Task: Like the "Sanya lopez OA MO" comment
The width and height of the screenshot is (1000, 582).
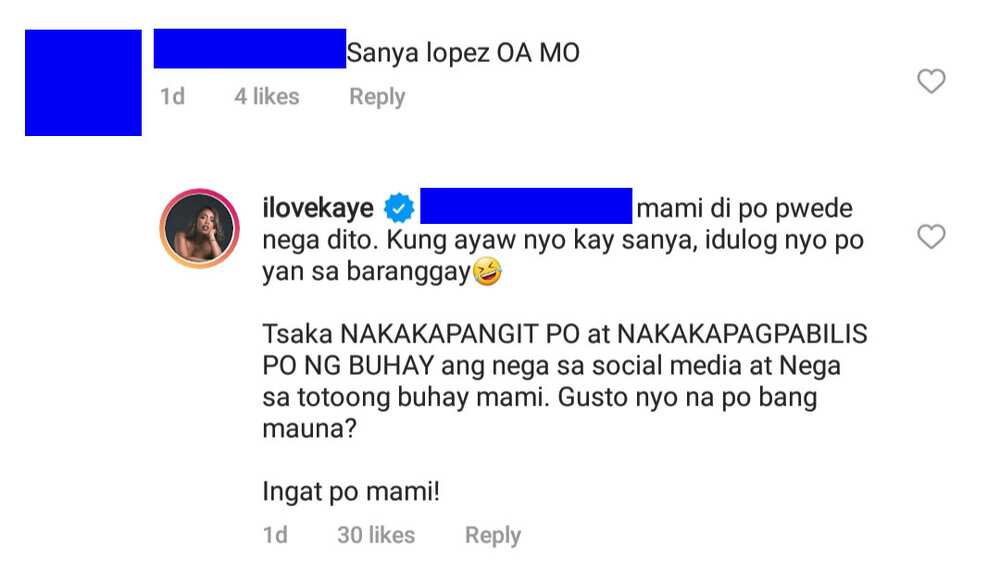Action: point(931,81)
